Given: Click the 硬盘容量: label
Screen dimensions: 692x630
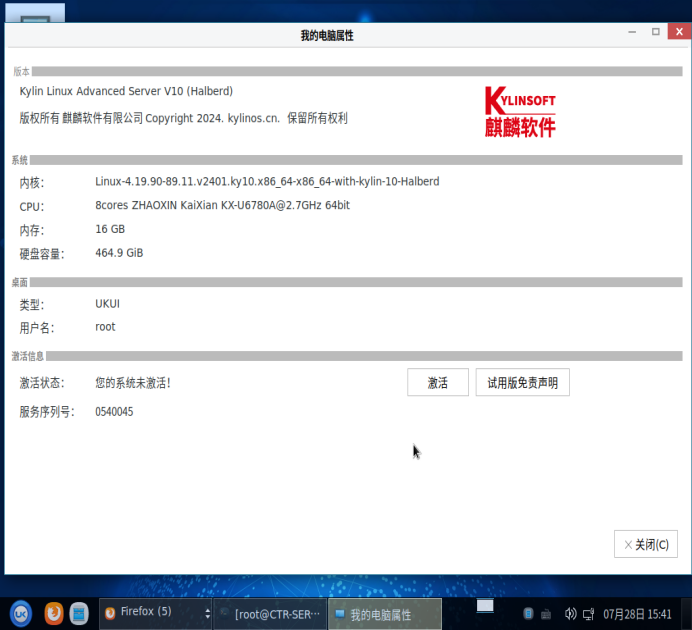Looking at the screenshot, I should (x=42, y=254).
